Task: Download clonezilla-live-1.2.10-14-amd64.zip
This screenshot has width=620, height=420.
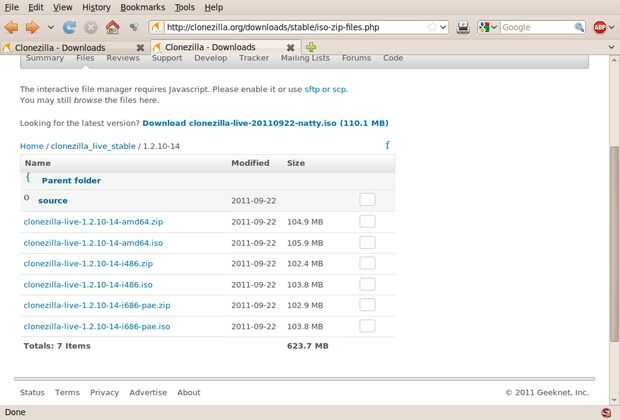Action: [x=93, y=222]
